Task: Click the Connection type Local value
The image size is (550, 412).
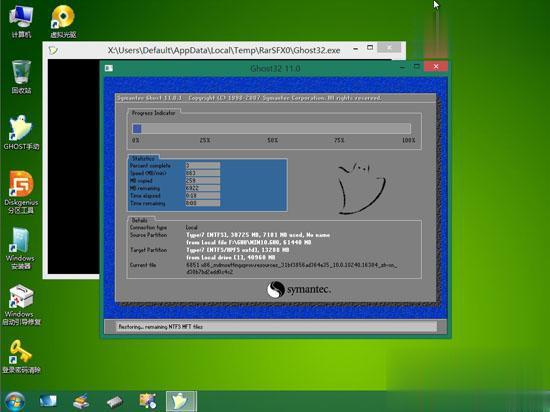Action: pyautogui.click(x=192, y=228)
